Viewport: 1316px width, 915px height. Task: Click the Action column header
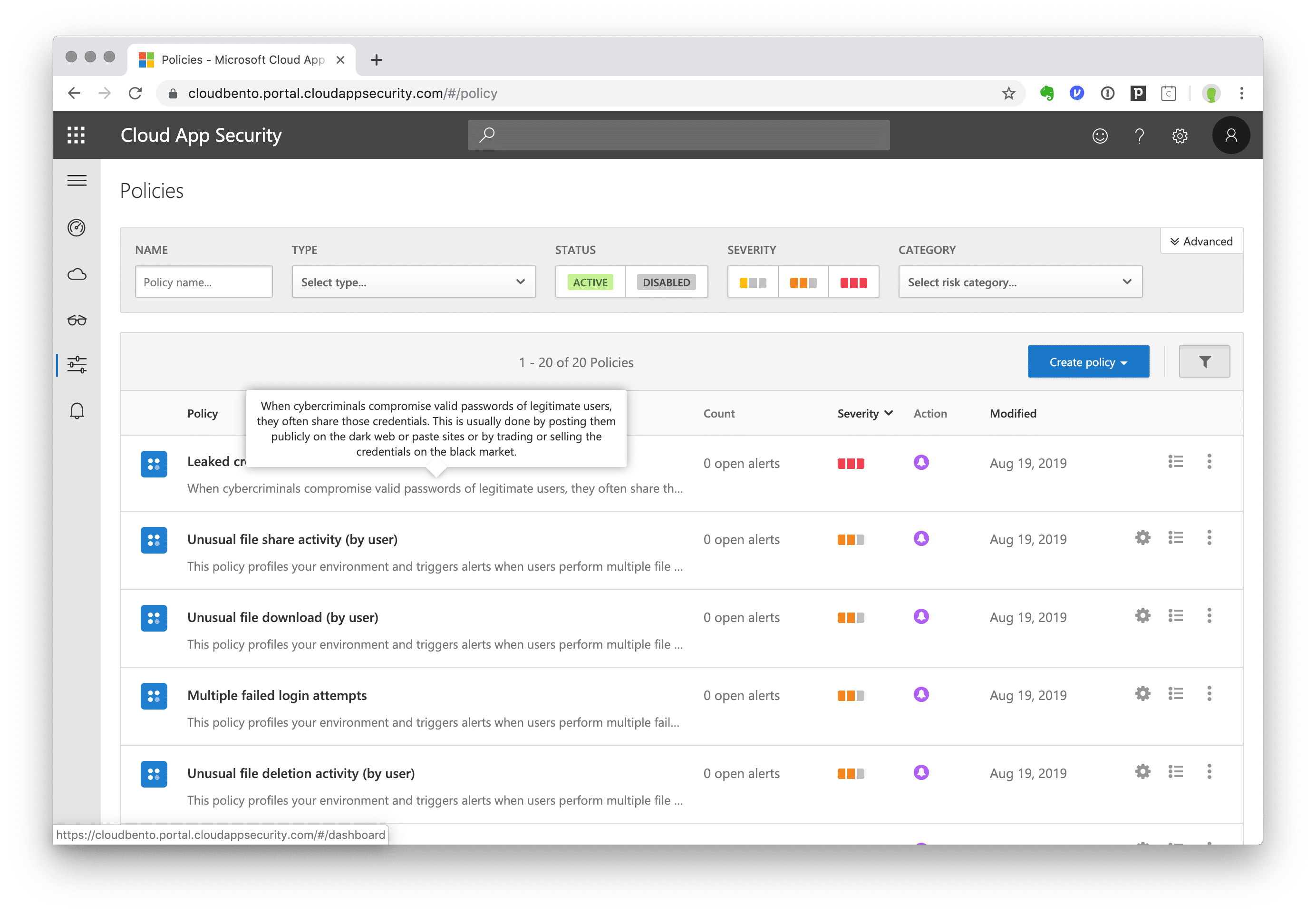click(929, 413)
